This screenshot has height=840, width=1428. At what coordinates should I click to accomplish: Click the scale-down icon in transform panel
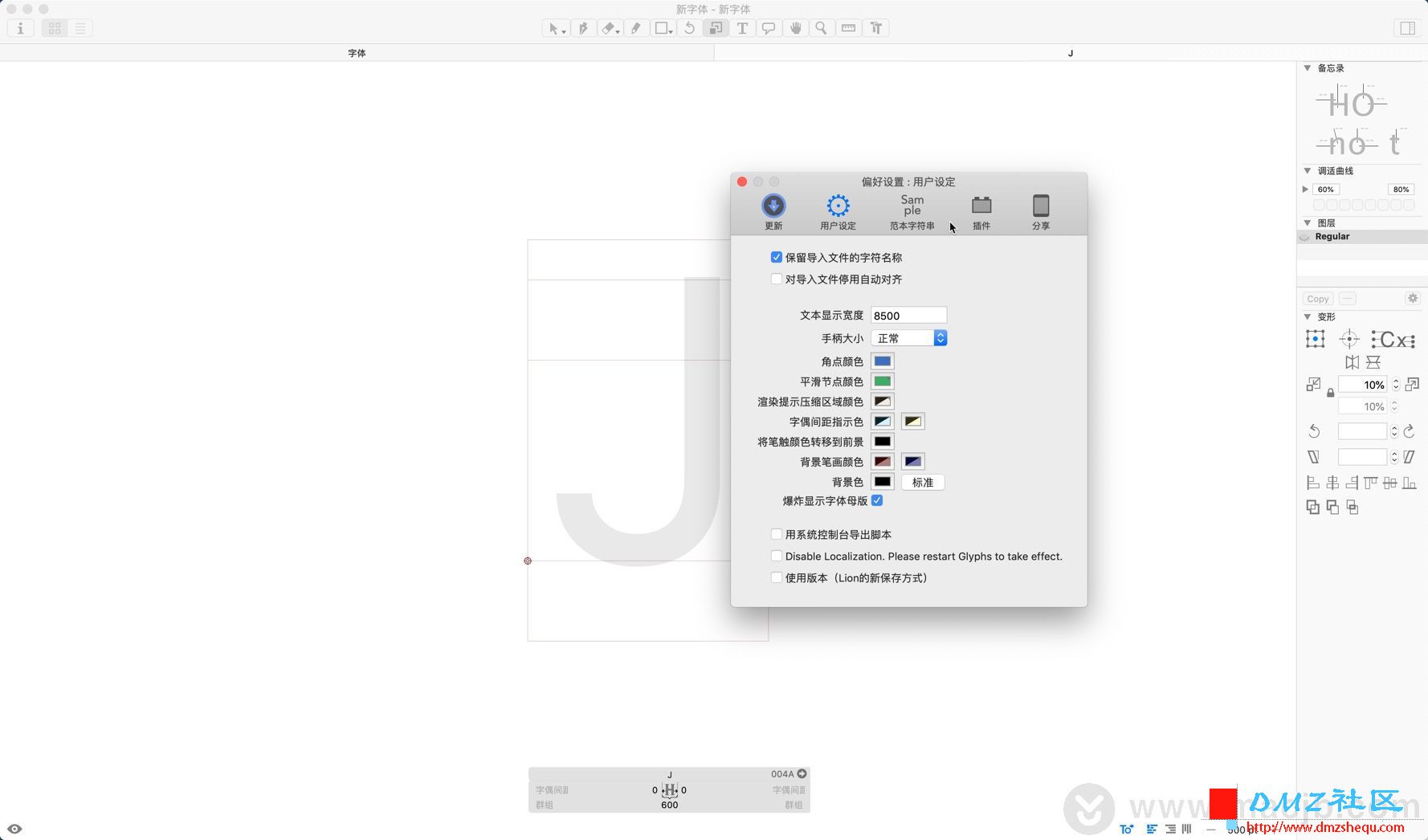pyautogui.click(x=1313, y=385)
